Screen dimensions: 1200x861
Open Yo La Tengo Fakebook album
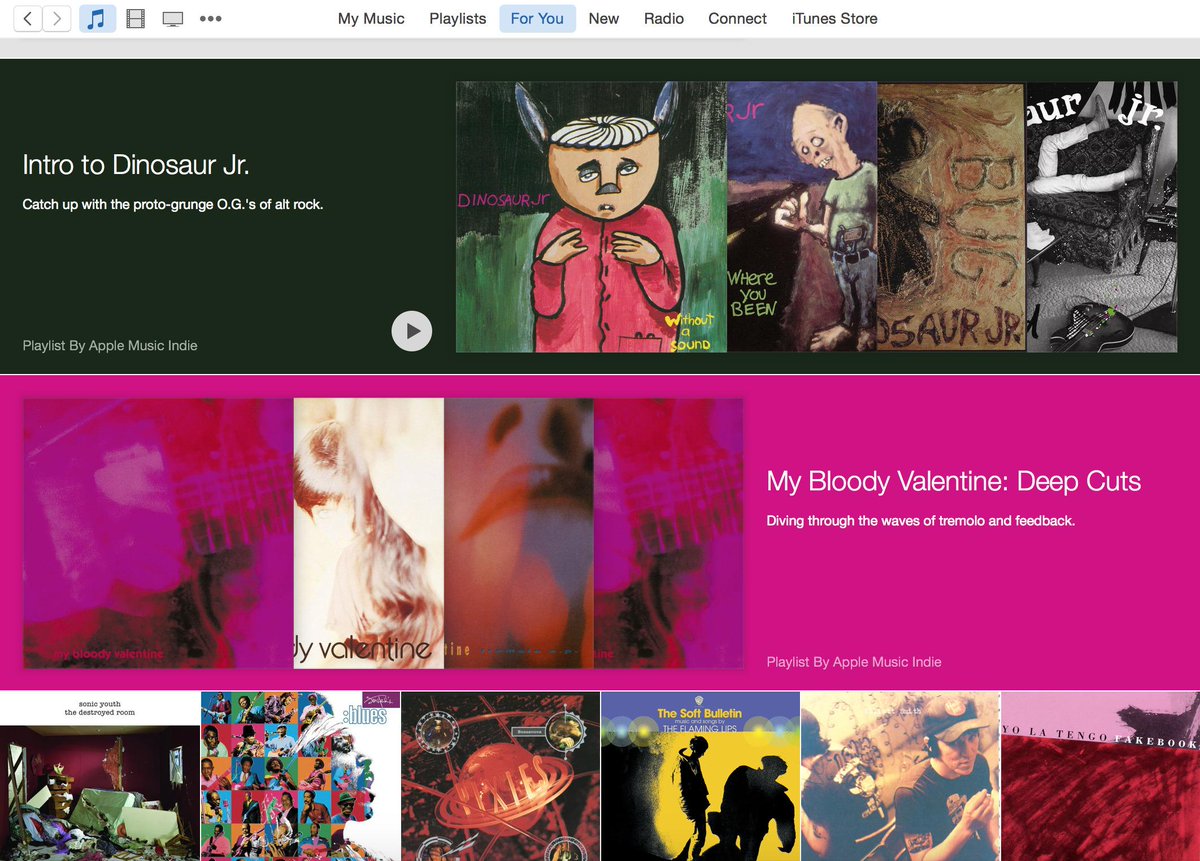tap(1100, 776)
